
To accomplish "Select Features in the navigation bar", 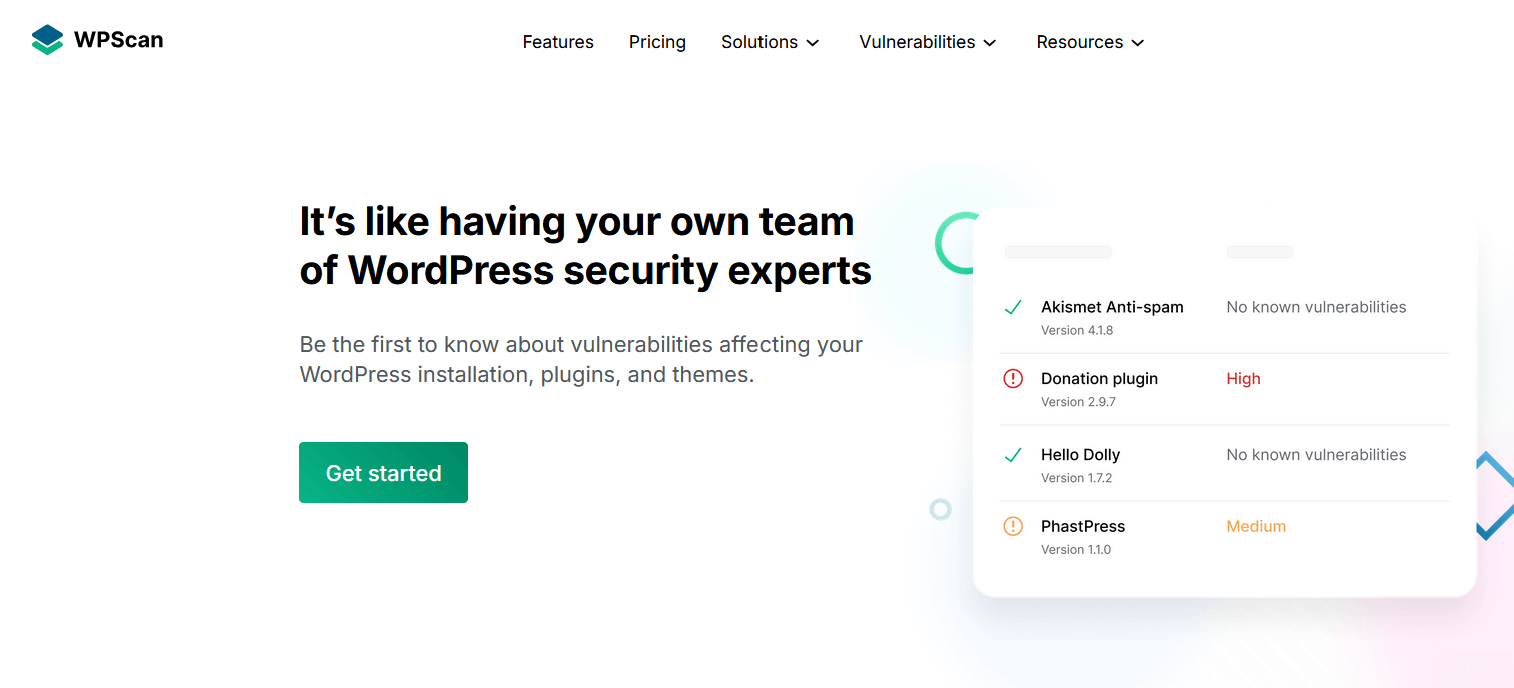I will coord(558,42).
